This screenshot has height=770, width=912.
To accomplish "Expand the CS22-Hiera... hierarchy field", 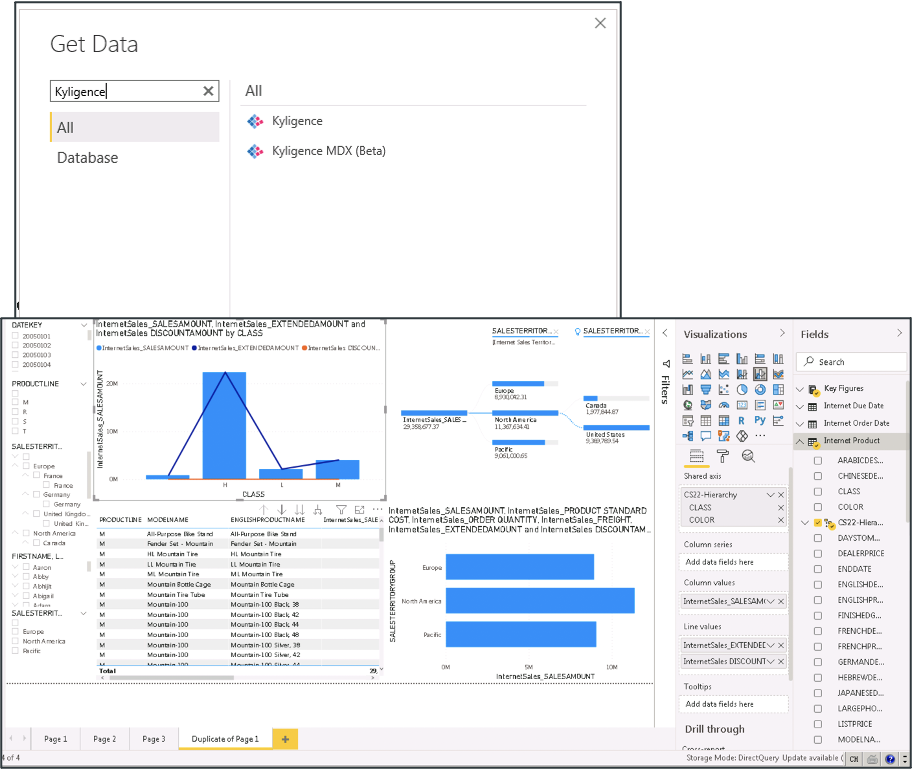I will [805, 522].
